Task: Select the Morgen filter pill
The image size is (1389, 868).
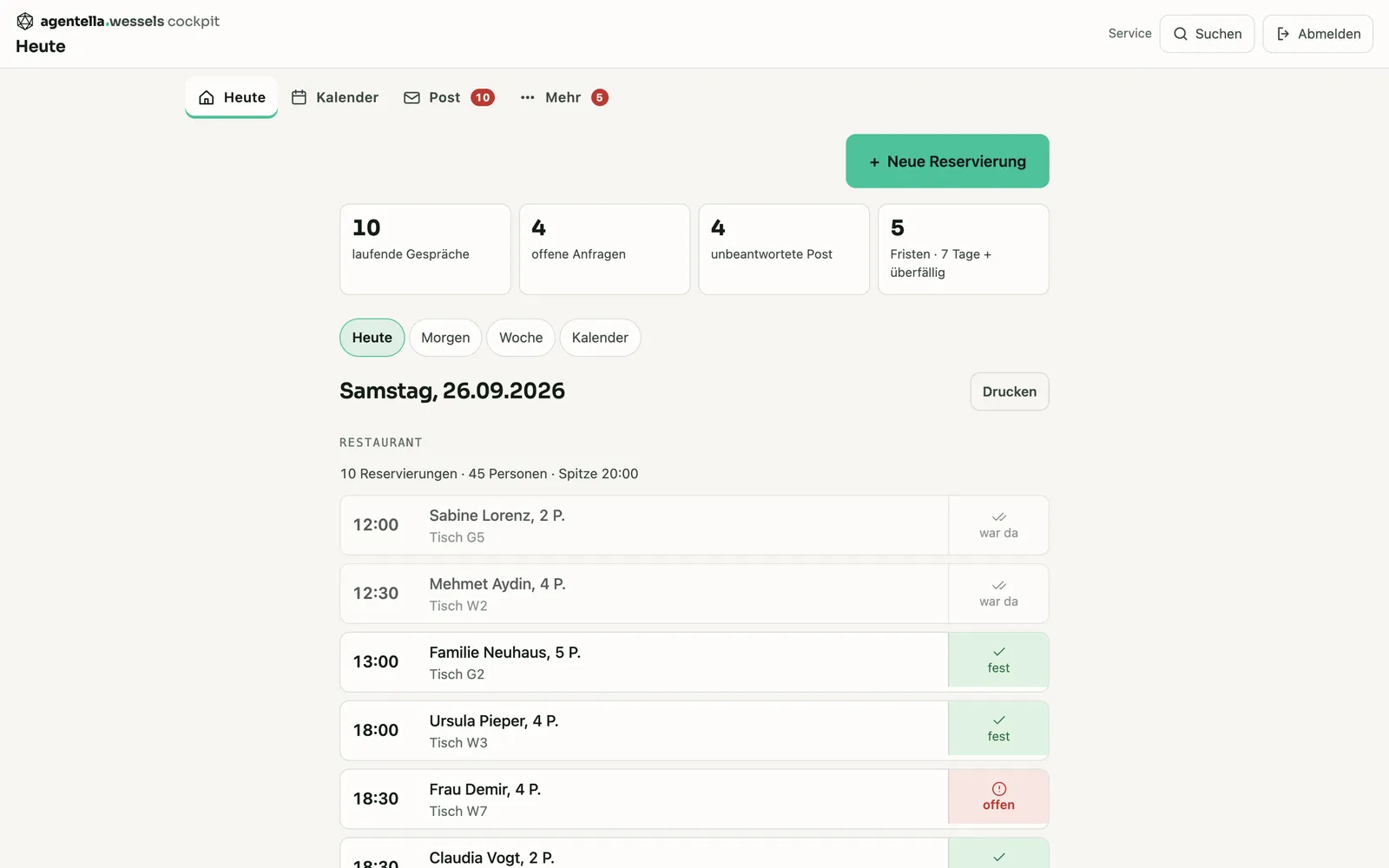Action: [x=445, y=338]
